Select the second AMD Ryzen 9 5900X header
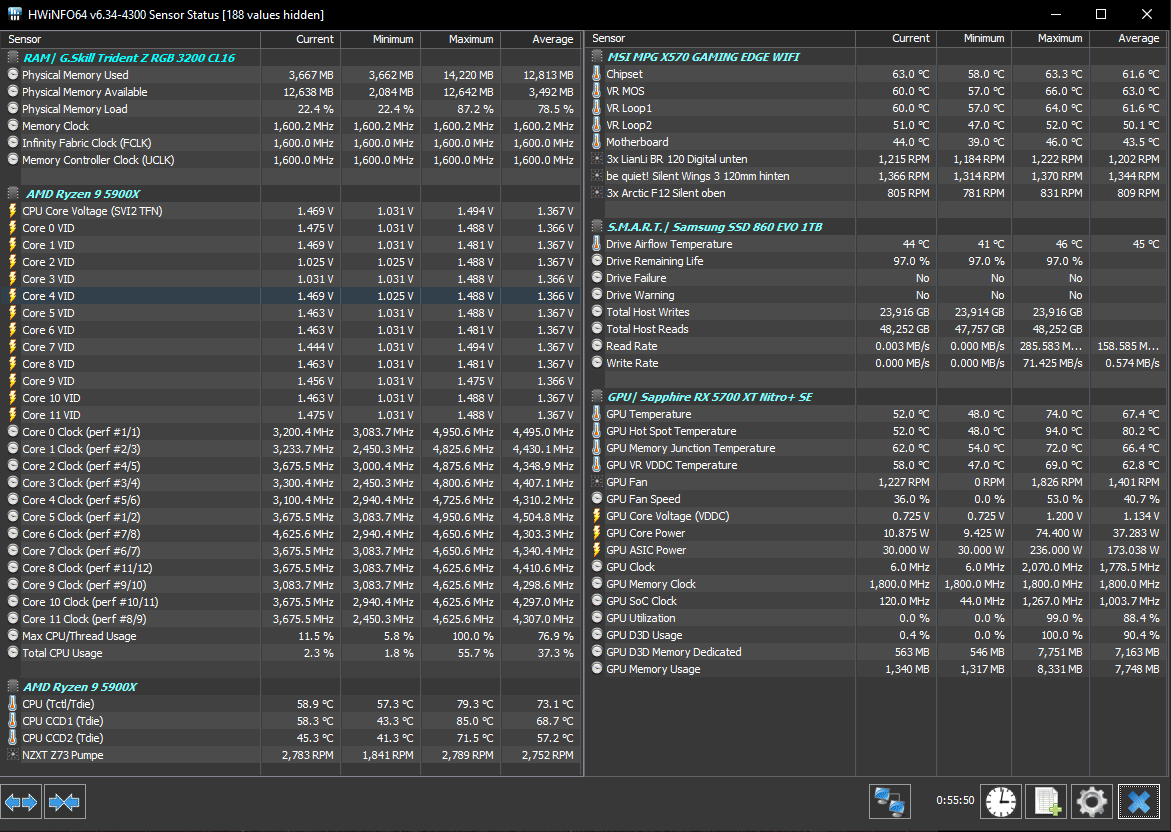 (x=291, y=686)
